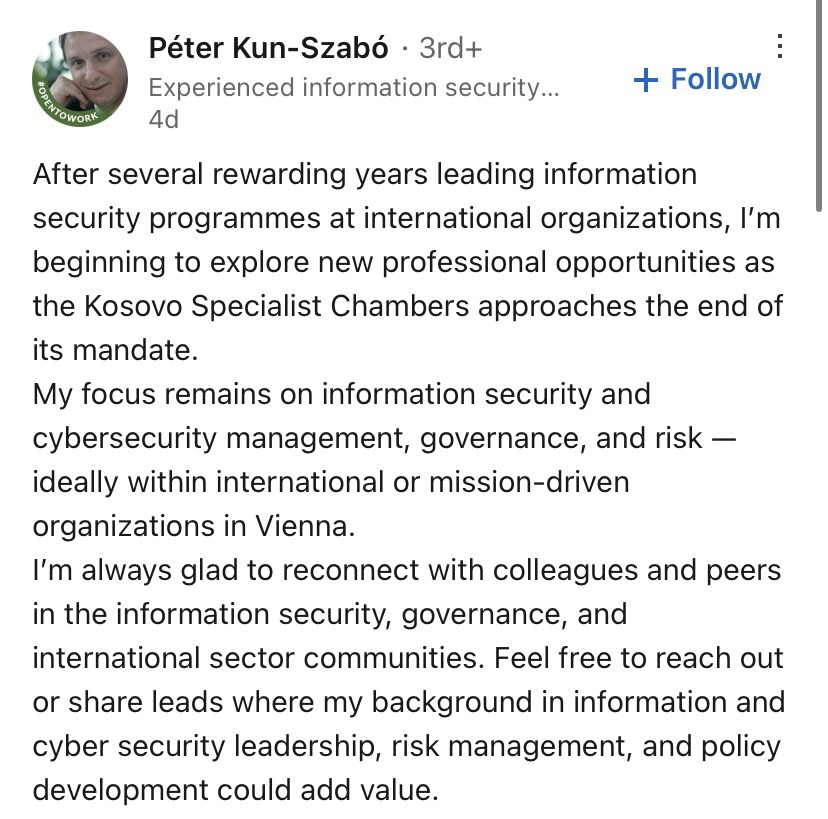Click the paragraph starting "After several rewarding years"
Image resolution: width=828 pixels, height=819 pixels.
(365, 174)
